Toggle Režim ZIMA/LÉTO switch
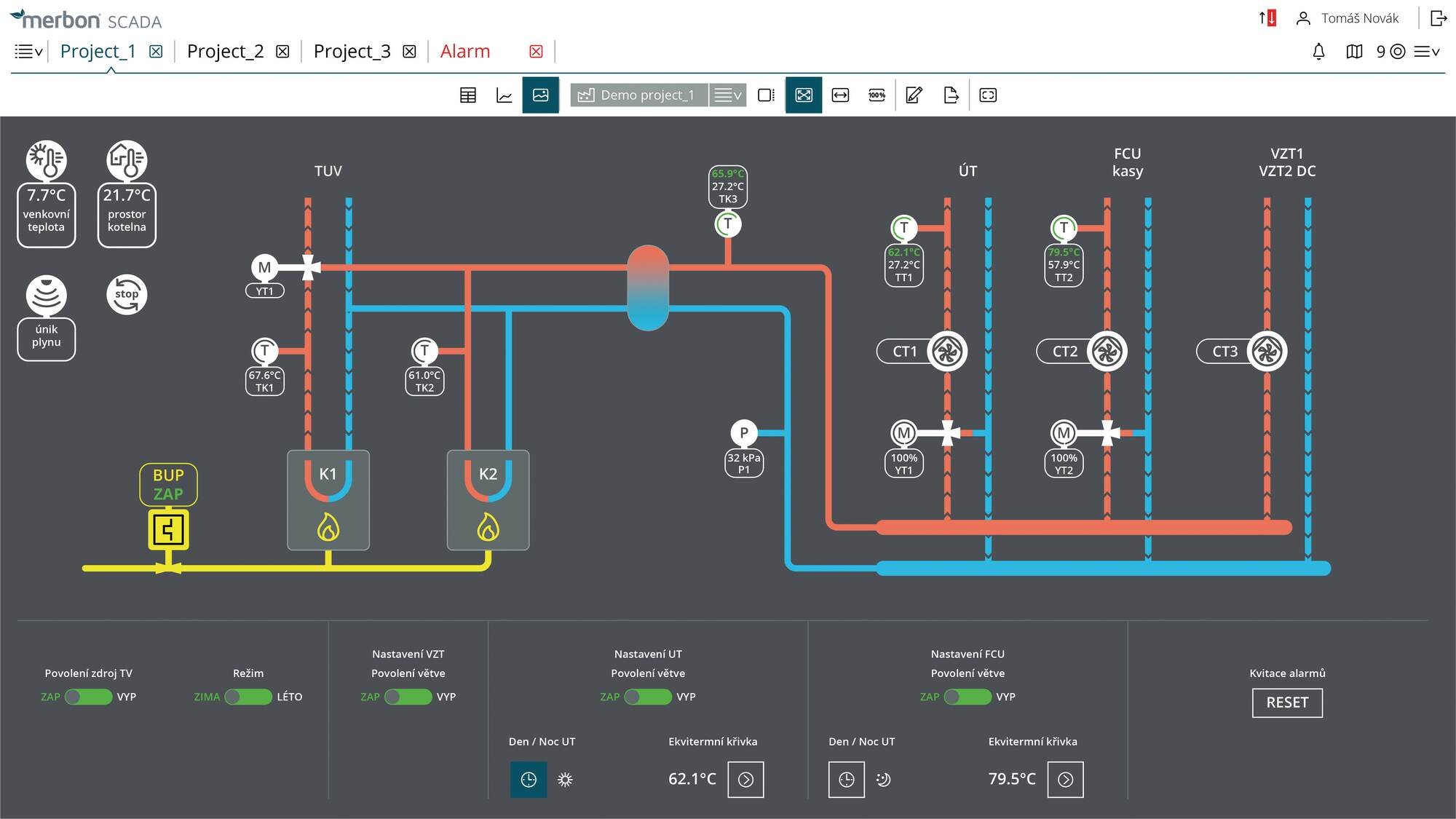 pyautogui.click(x=248, y=697)
